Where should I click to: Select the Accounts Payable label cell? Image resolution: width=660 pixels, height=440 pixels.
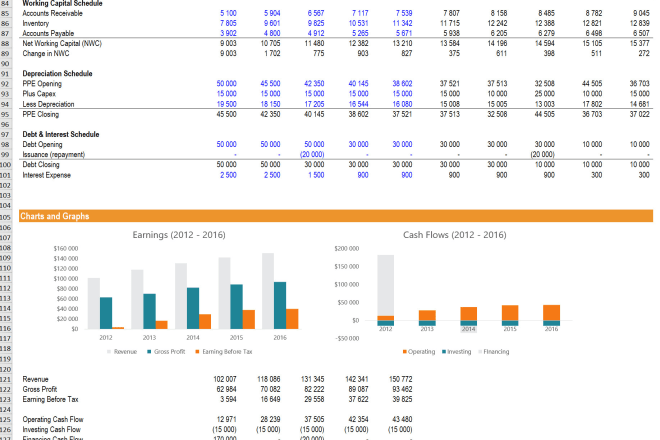tap(48, 33)
